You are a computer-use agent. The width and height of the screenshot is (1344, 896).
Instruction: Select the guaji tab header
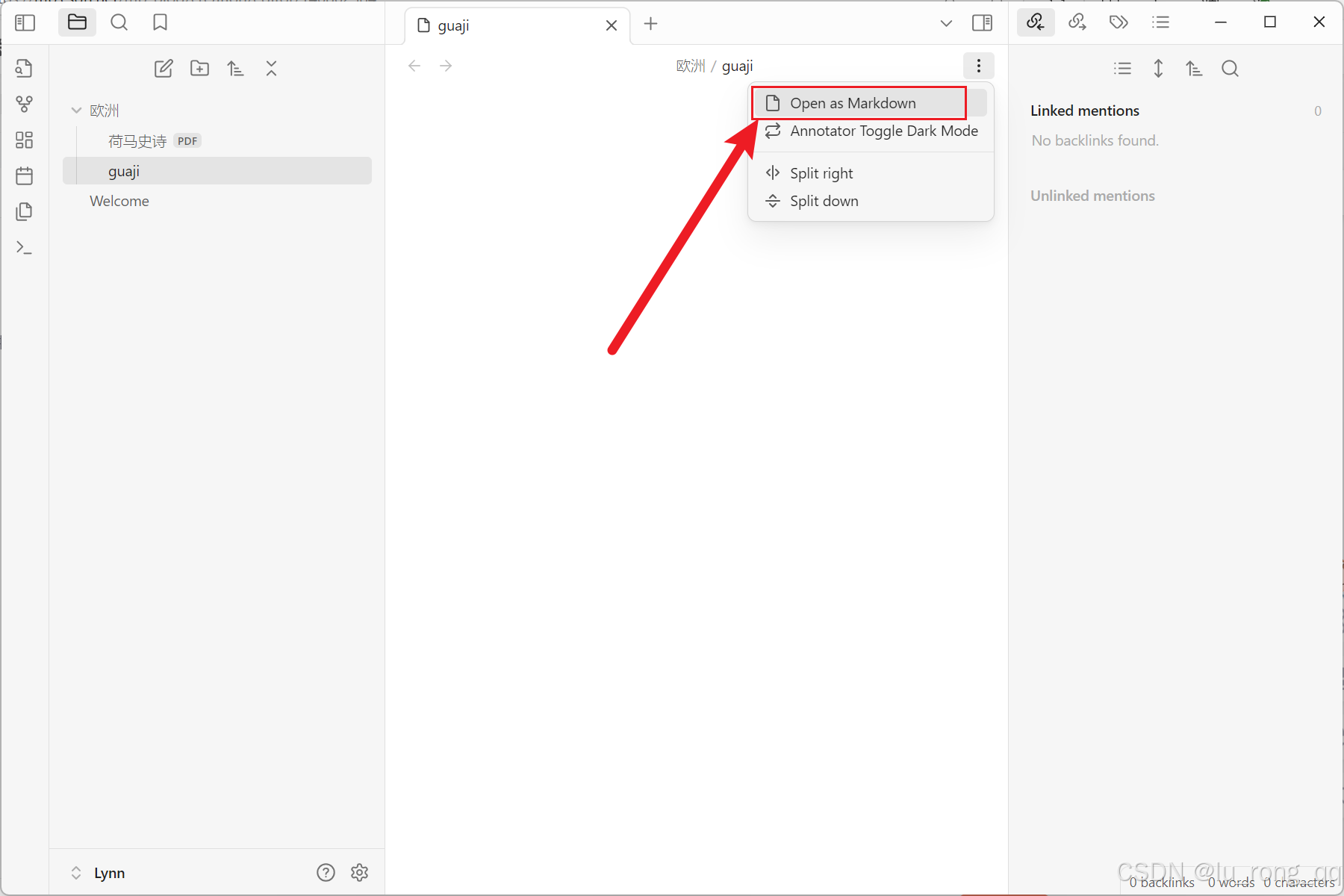(517, 25)
